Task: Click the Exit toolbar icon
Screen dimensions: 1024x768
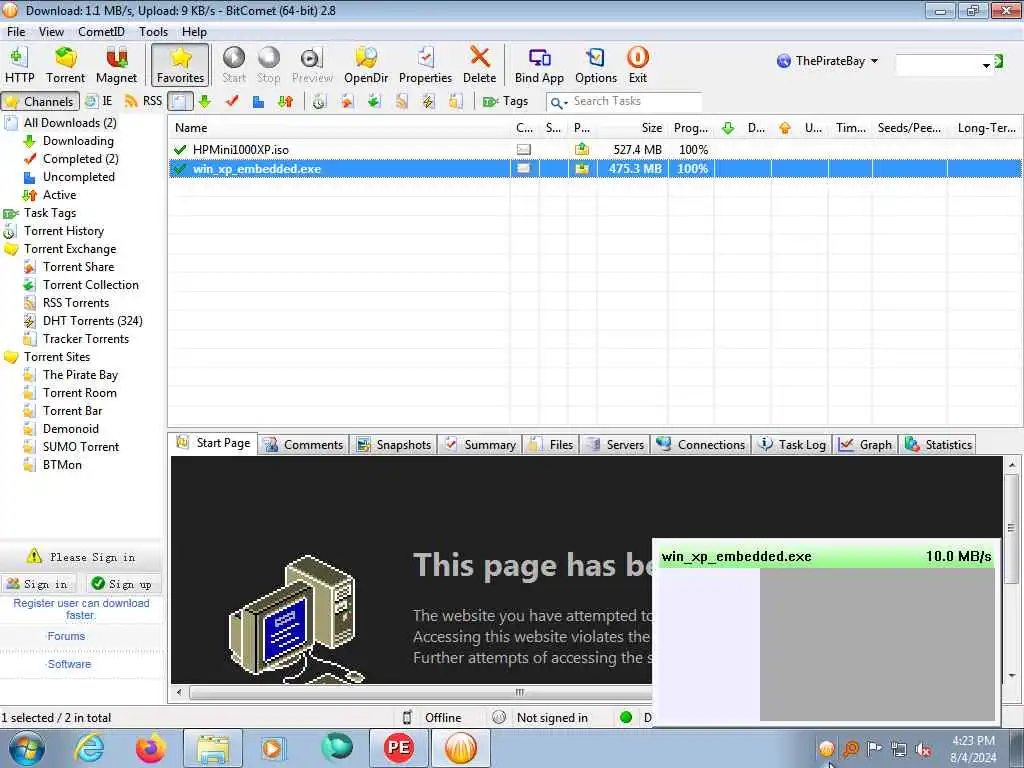Action: pos(637,65)
